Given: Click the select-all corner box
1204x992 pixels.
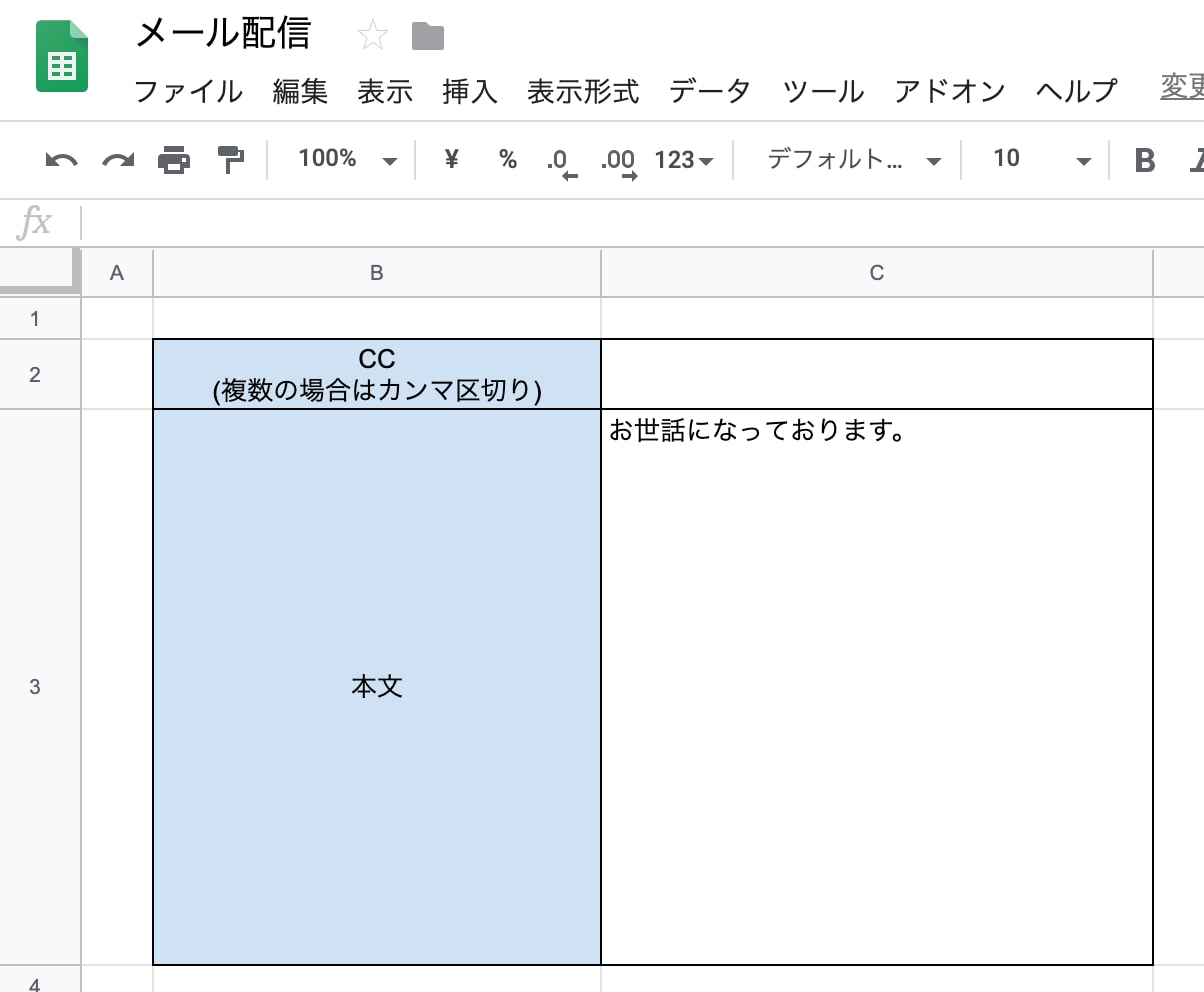Looking at the screenshot, I should tap(40, 271).
